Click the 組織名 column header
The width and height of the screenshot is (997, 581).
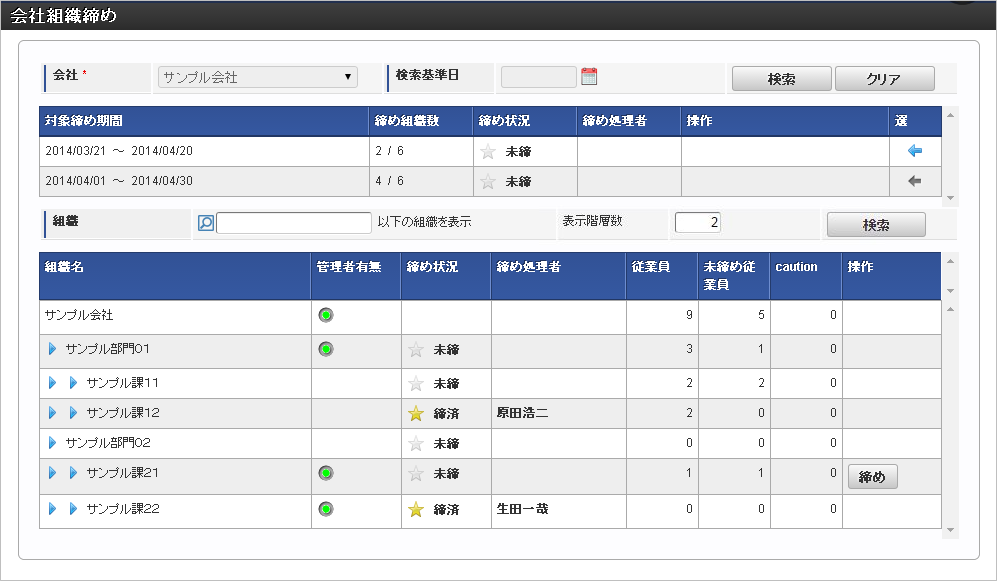pyautogui.click(x=175, y=276)
